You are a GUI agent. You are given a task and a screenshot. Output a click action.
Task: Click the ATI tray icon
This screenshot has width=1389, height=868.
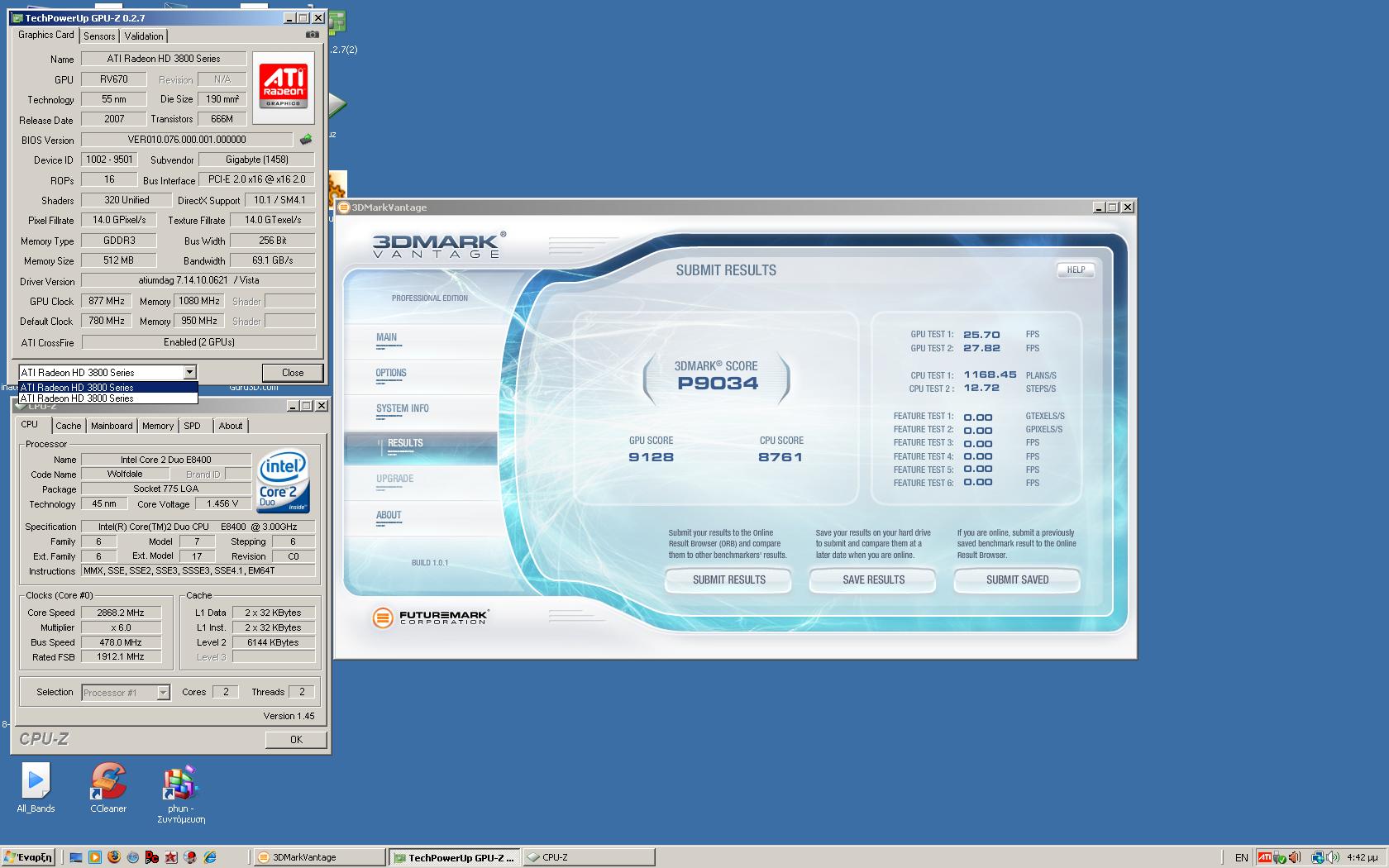click(x=1264, y=857)
